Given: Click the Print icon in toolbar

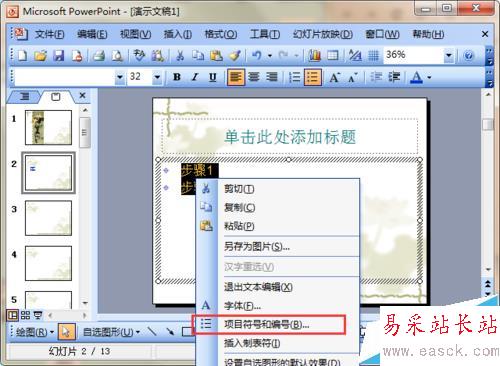Looking at the screenshot, I should (99, 55).
